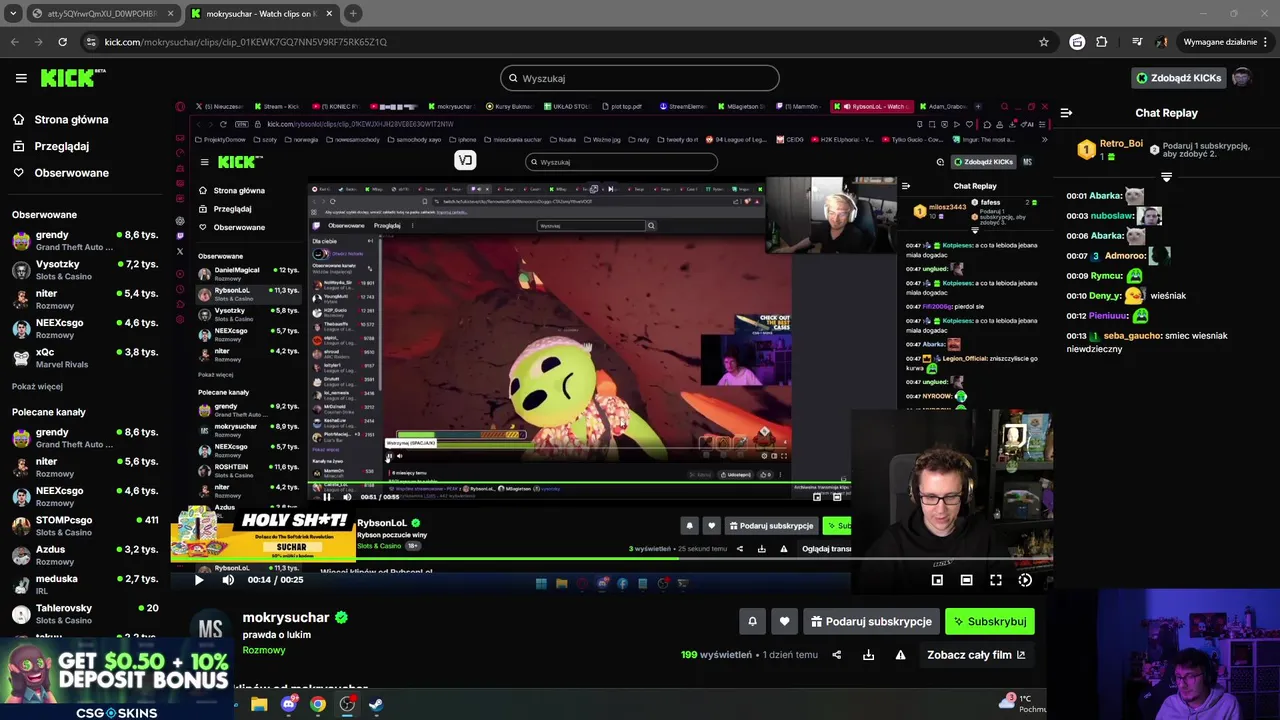The width and height of the screenshot is (1280, 720).
Task: Open Steam from taskbar
Action: [x=376, y=704]
